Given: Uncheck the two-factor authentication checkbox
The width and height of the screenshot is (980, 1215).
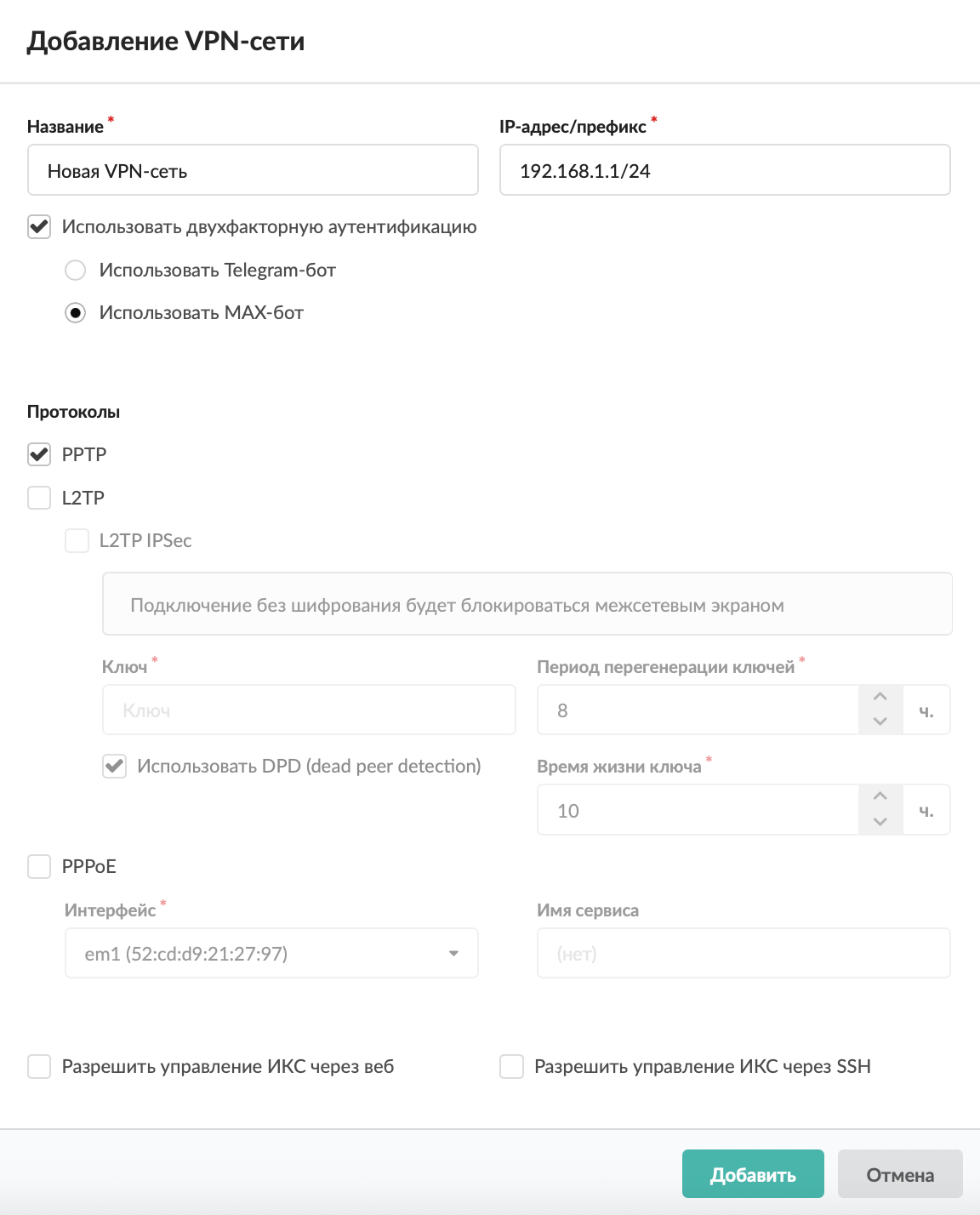Looking at the screenshot, I should [x=39, y=227].
